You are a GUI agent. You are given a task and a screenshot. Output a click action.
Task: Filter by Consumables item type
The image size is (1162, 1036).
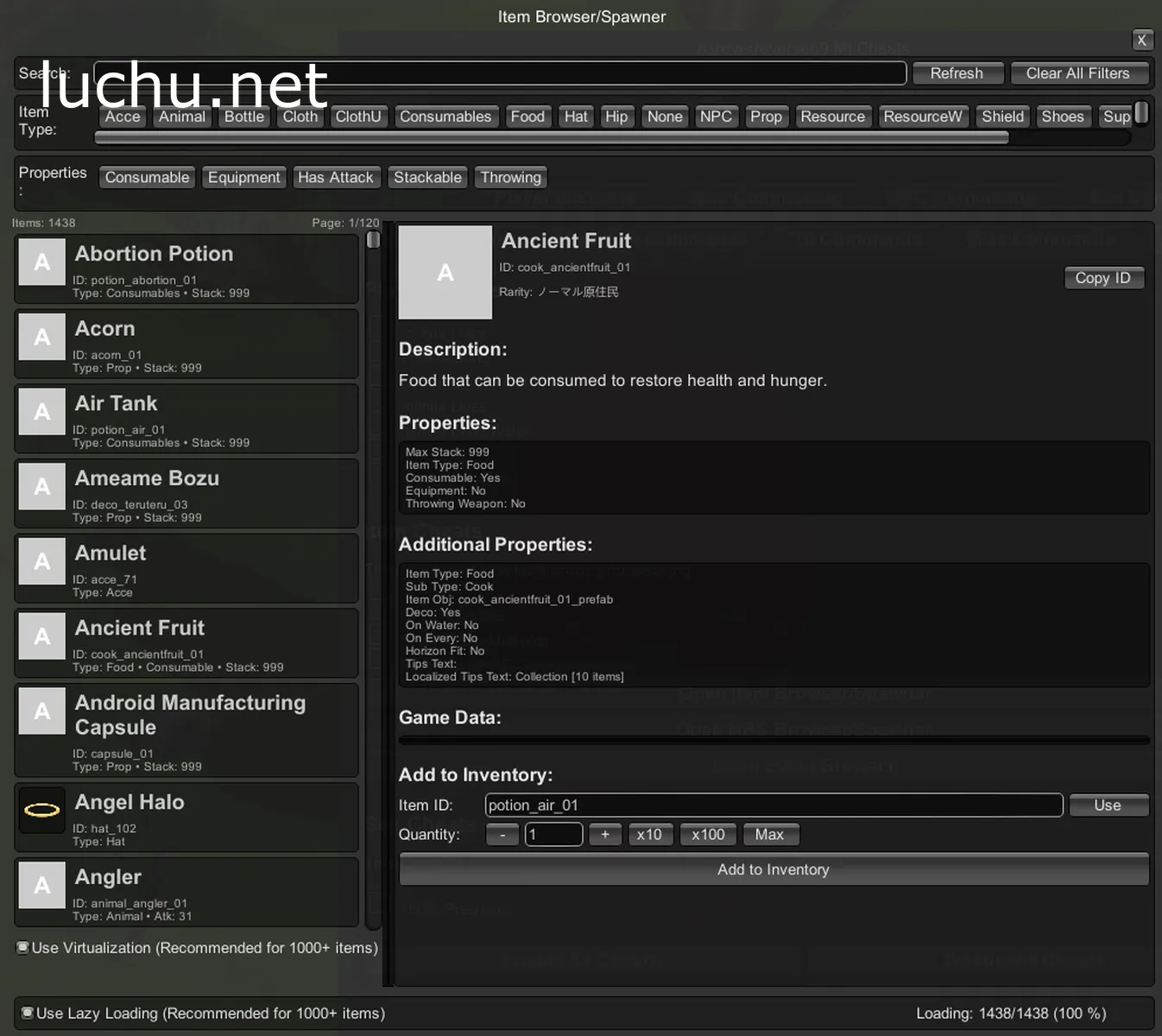click(445, 117)
